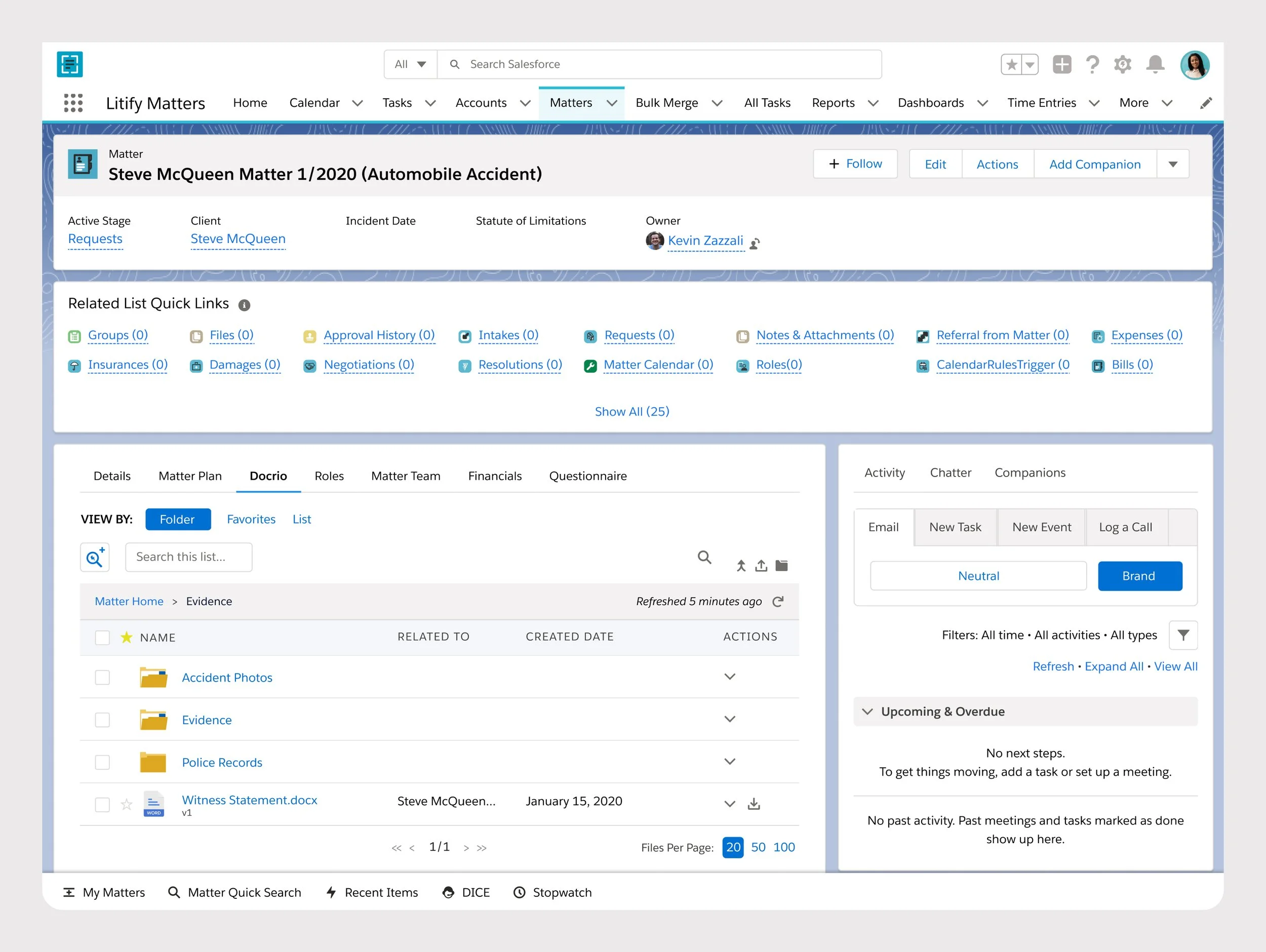Click the change owner icon next to Kevin Zazzali

755,243
